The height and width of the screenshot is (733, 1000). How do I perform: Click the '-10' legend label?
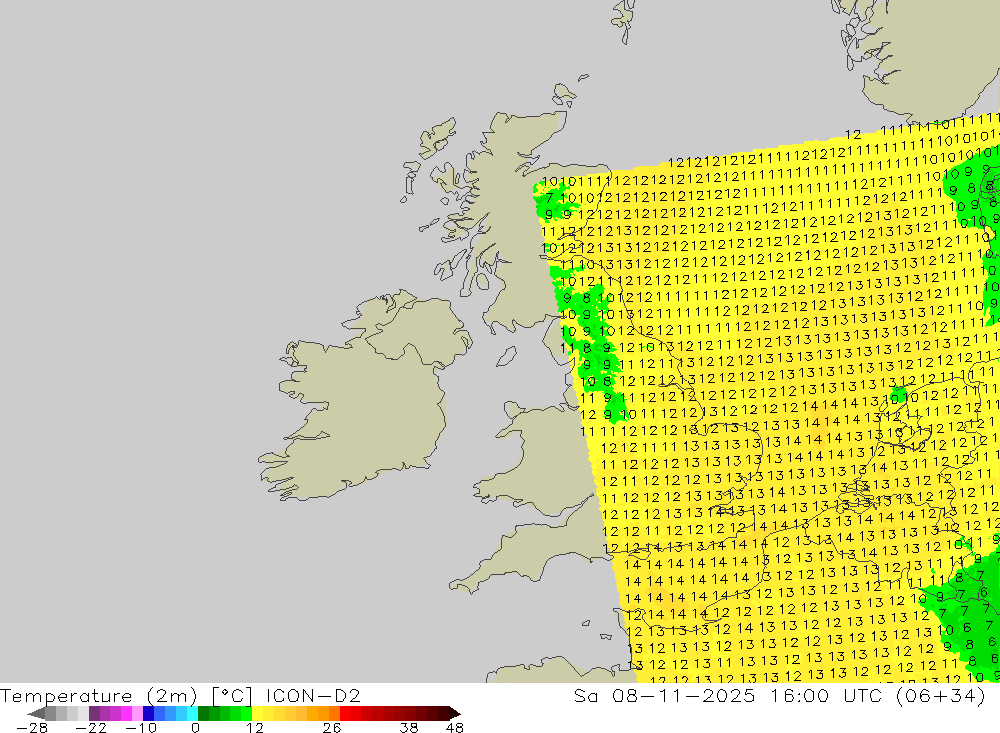tap(141, 728)
